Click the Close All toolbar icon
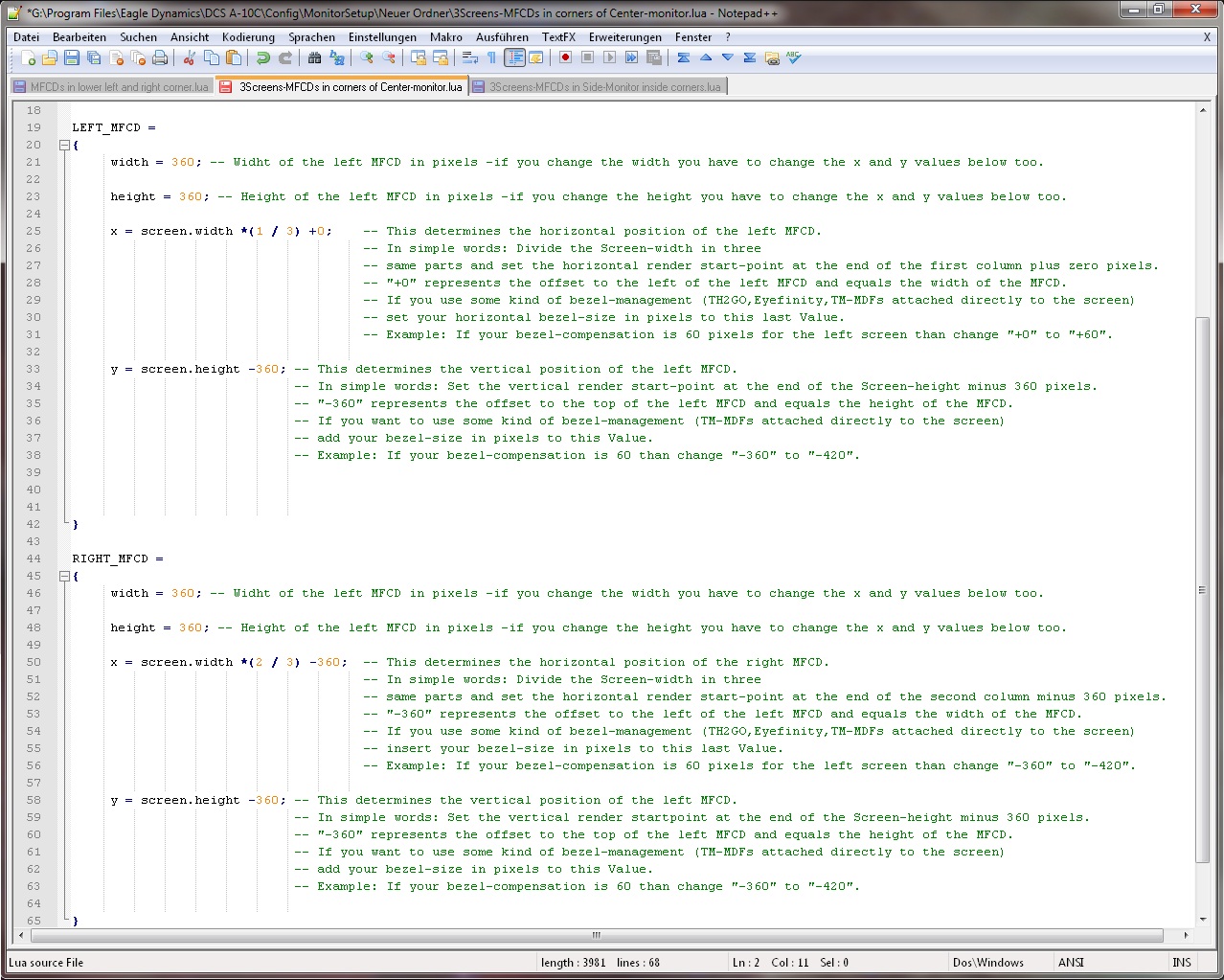Image resolution: width=1224 pixels, height=980 pixels. tap(138, 57)
